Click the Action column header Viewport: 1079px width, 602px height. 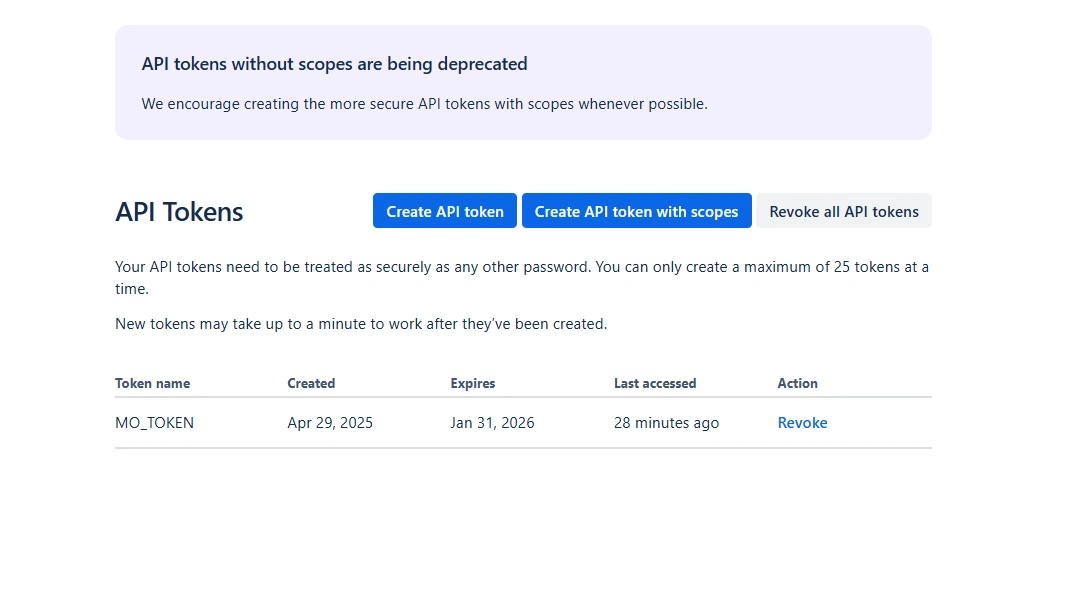[x=797, y=383]
